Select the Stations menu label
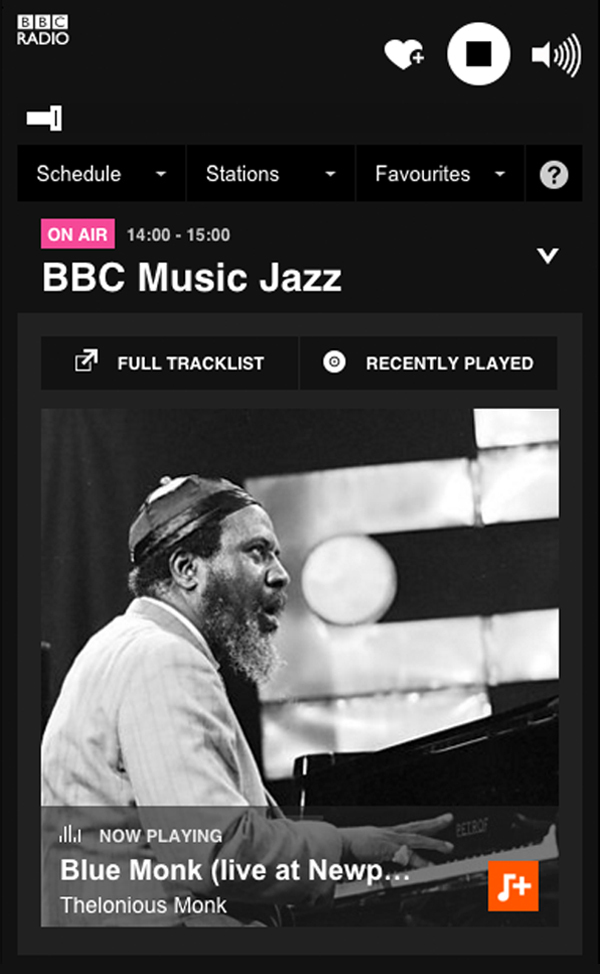 click(x=242, y=174)
